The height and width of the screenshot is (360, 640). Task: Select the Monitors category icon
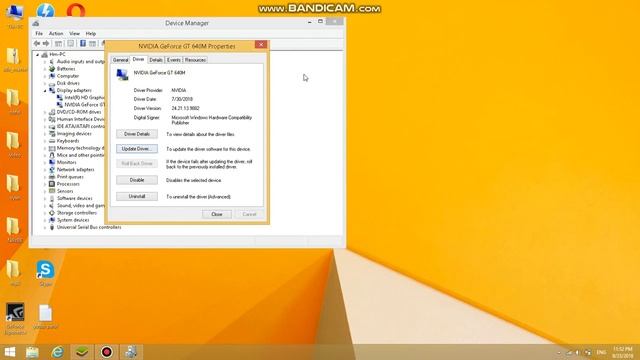tap(52, 162)
